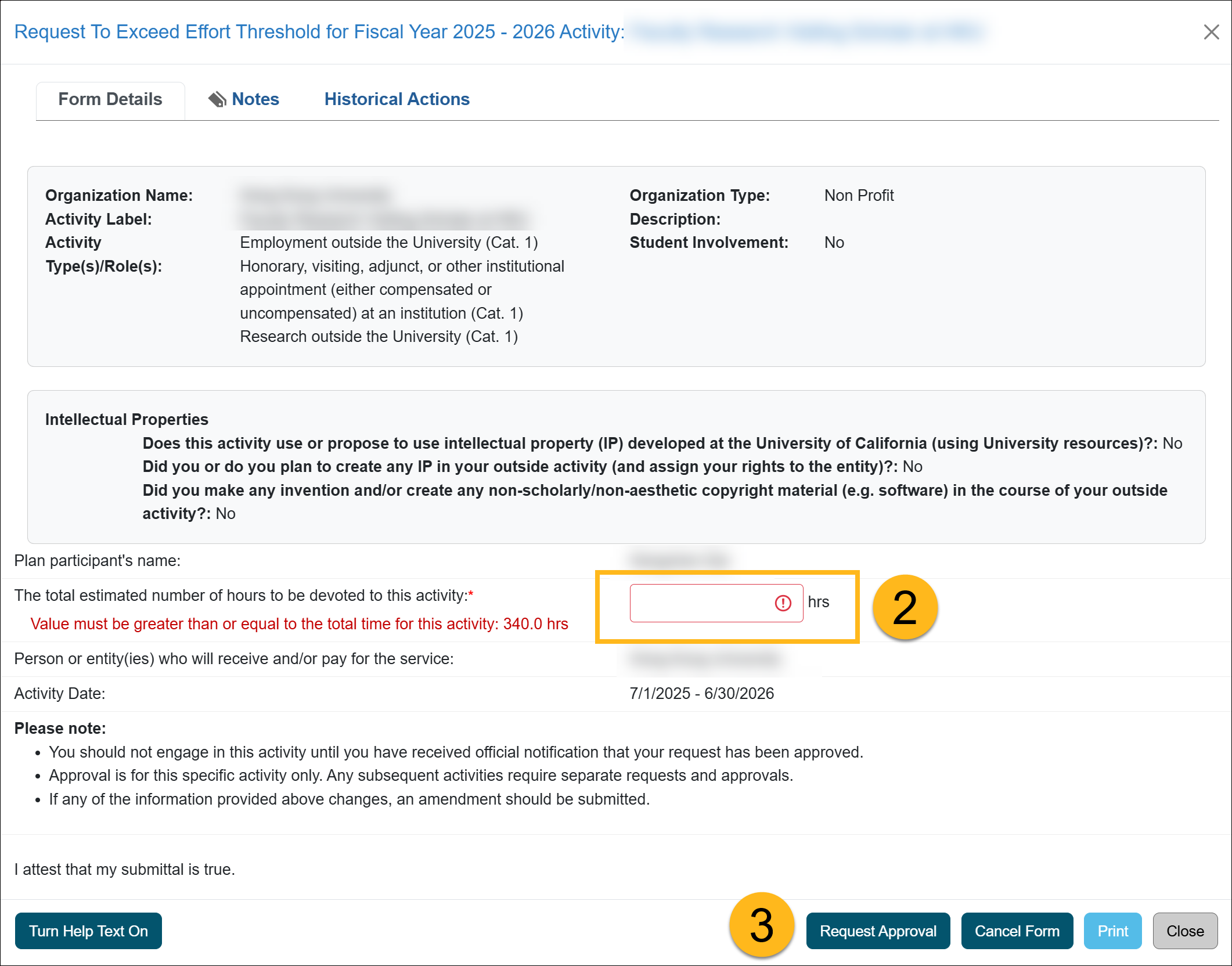
Task: Click the Cancel Form button
Action: 1017,931
